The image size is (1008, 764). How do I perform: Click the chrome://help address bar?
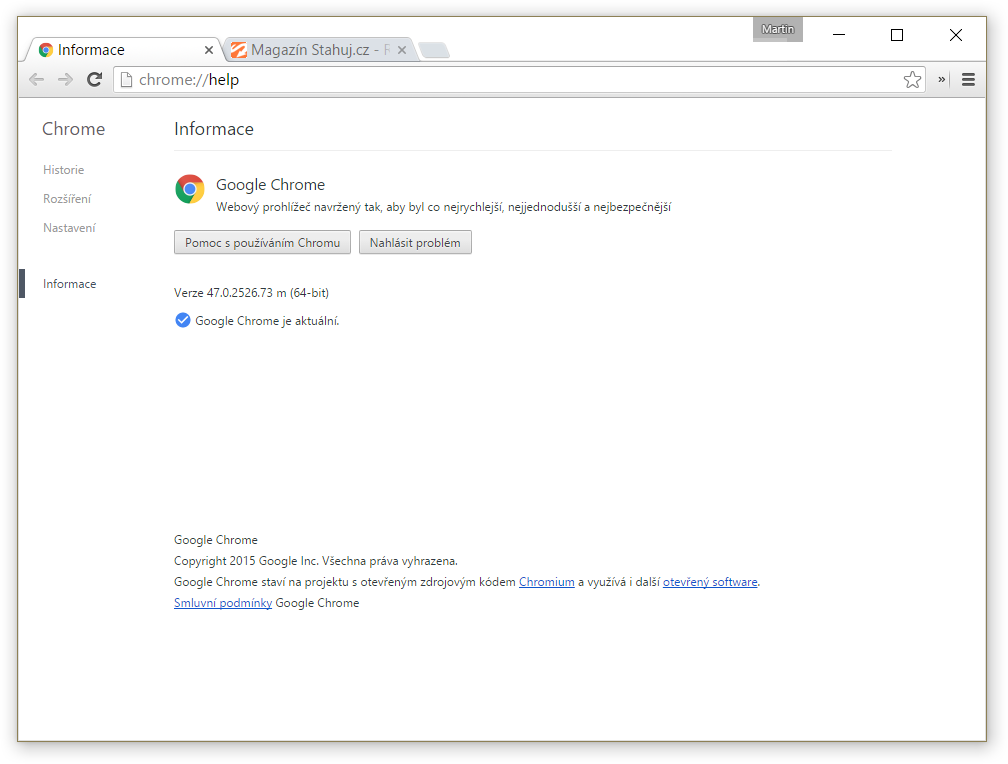(x=519, y=80)
